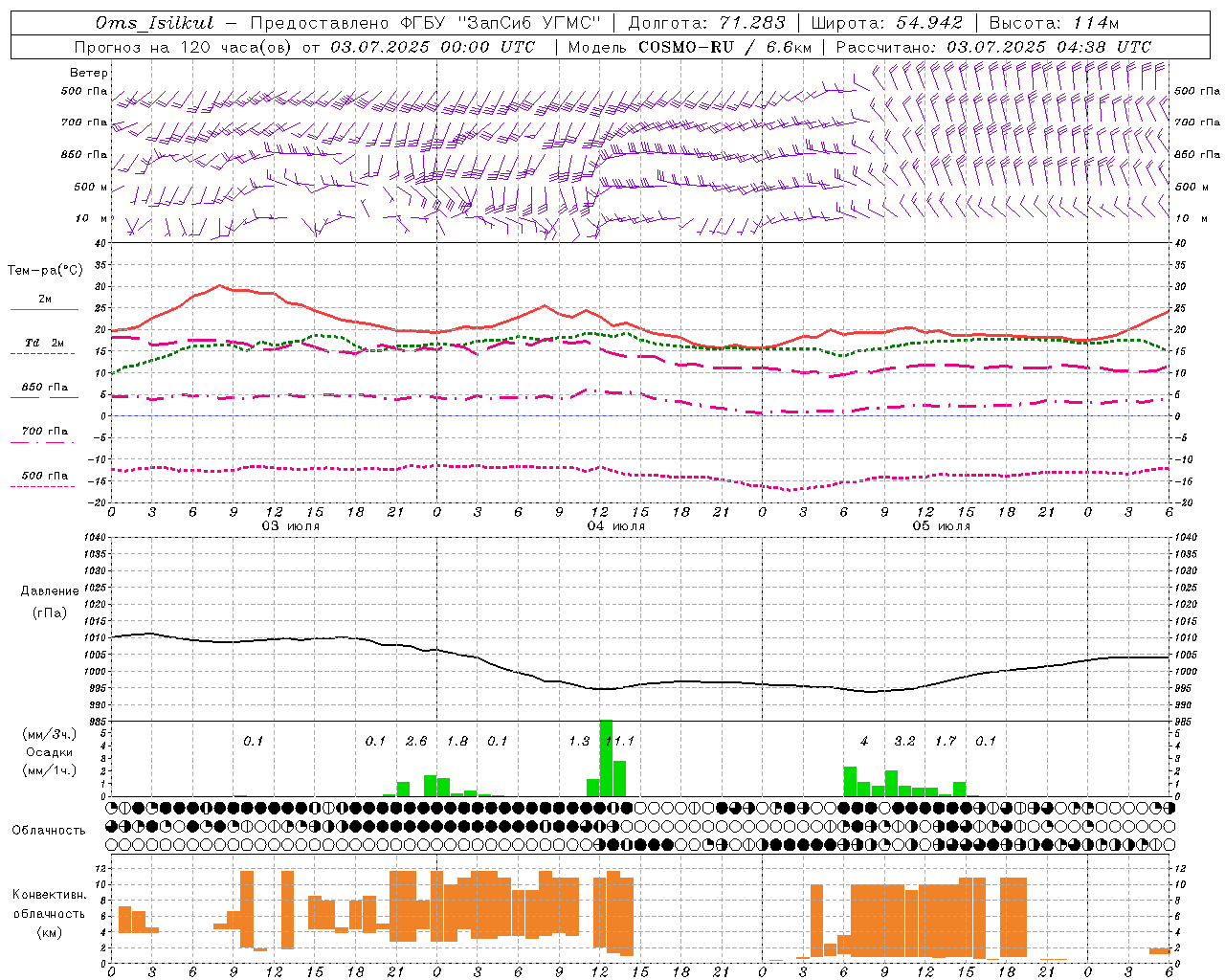Click the '3.2' precipitation amount value

tap(904, 742)
